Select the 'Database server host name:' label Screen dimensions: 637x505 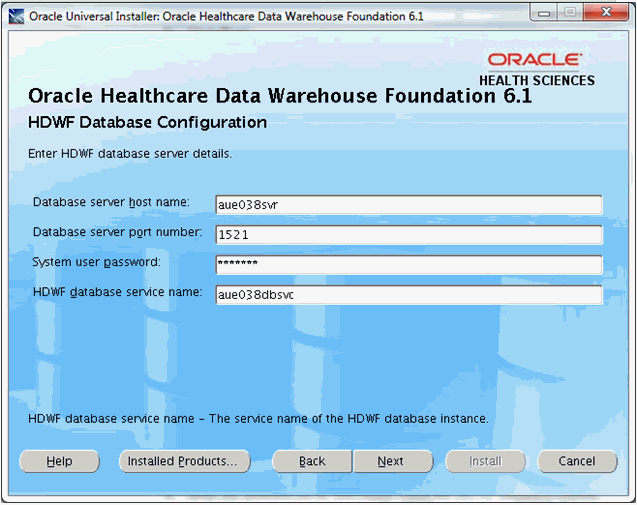[x=111, y=202]
